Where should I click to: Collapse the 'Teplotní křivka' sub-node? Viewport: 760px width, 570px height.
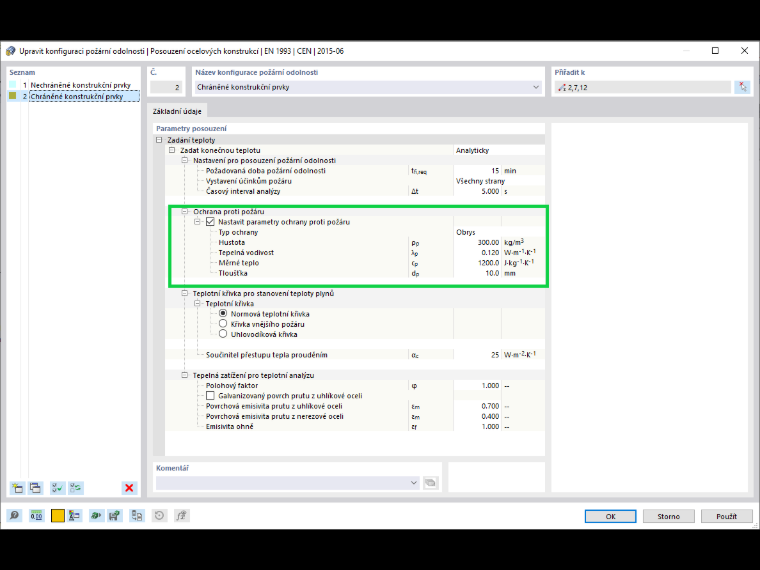click(x=197, y=303)
